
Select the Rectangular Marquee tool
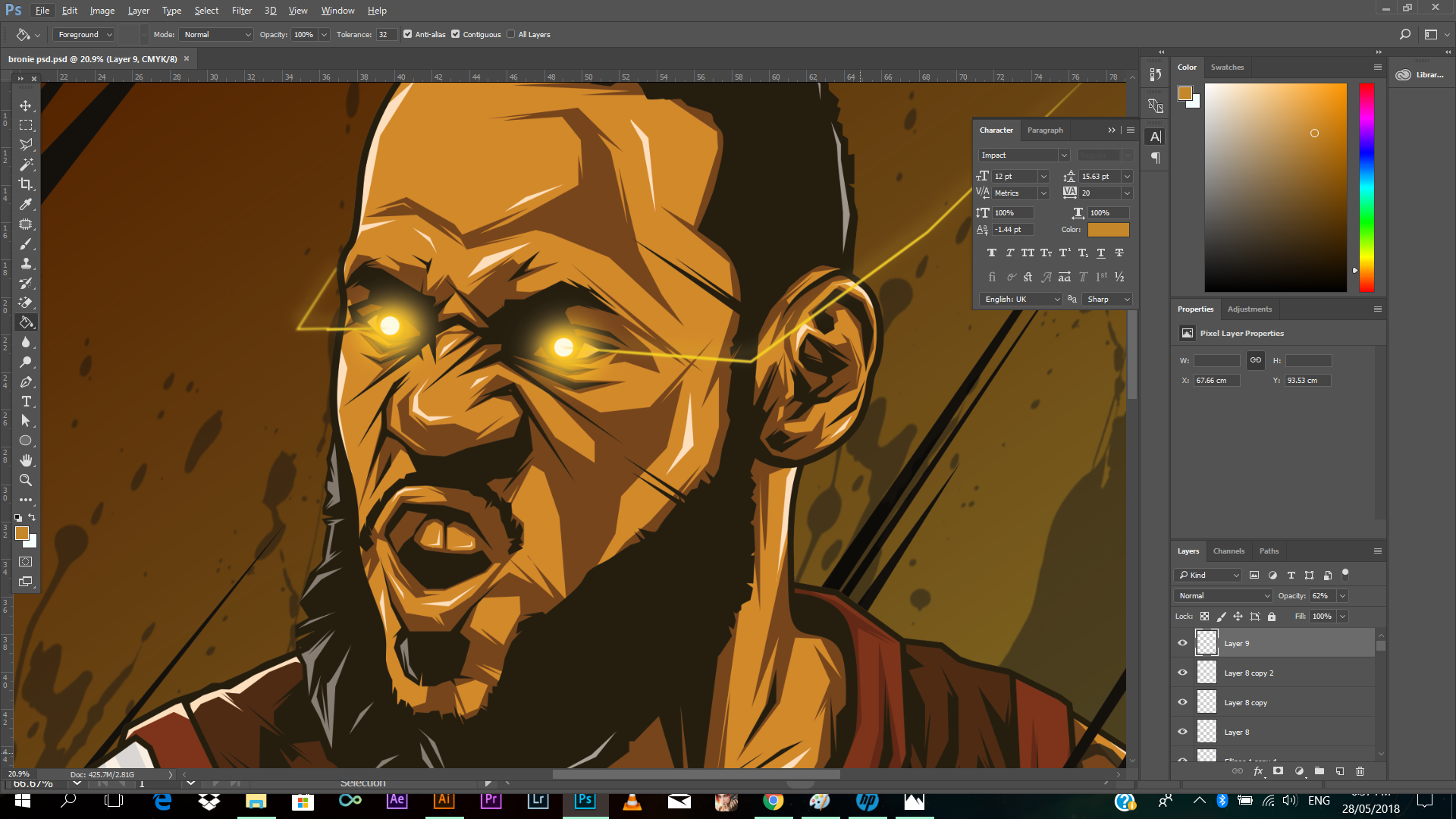click(26, 125)
